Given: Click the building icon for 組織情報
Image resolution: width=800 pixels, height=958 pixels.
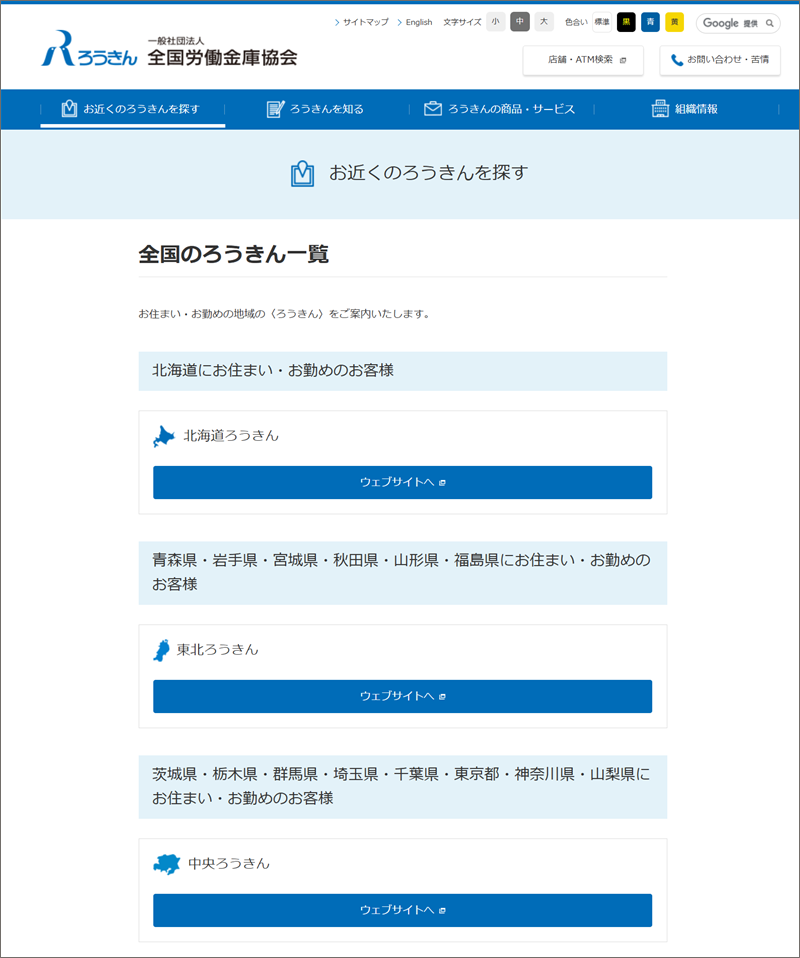Looking at the screenshot, I should coord(660,109).
